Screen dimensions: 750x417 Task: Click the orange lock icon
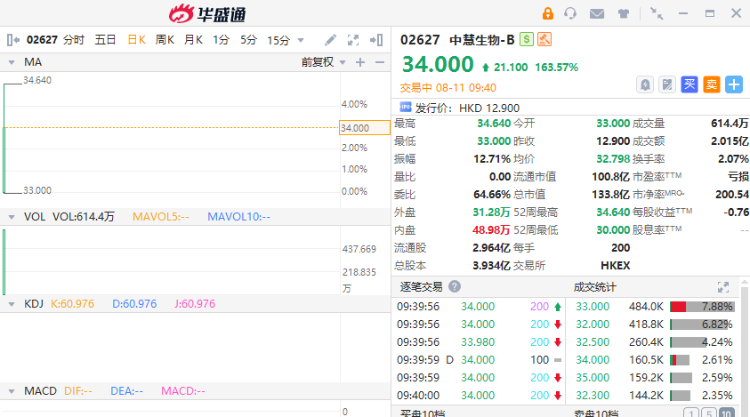[548, 13]
